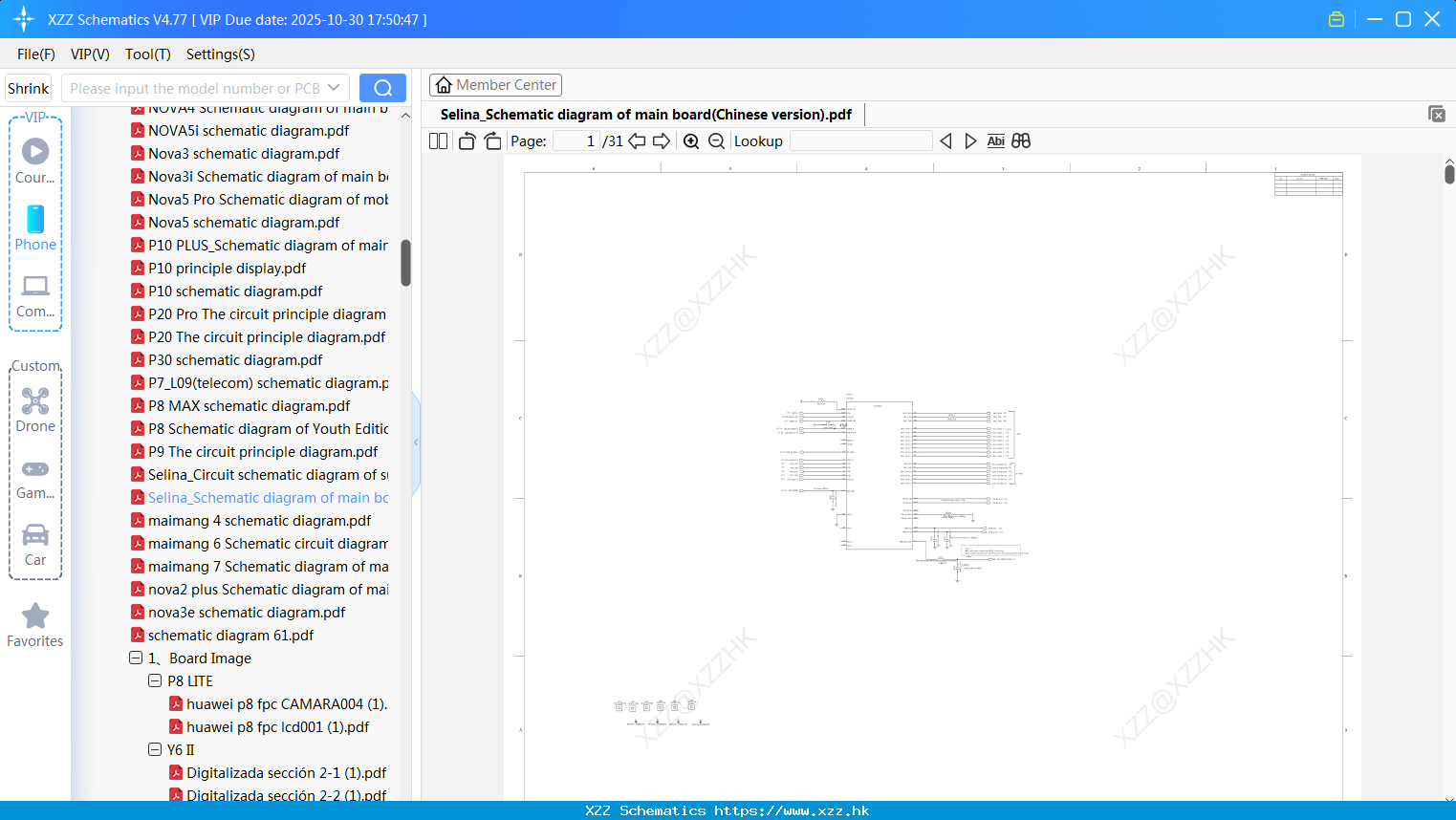Select the Selina schematic PDF tab
The height and width of the screenshot is (820, 1456).
click(646, 114)
